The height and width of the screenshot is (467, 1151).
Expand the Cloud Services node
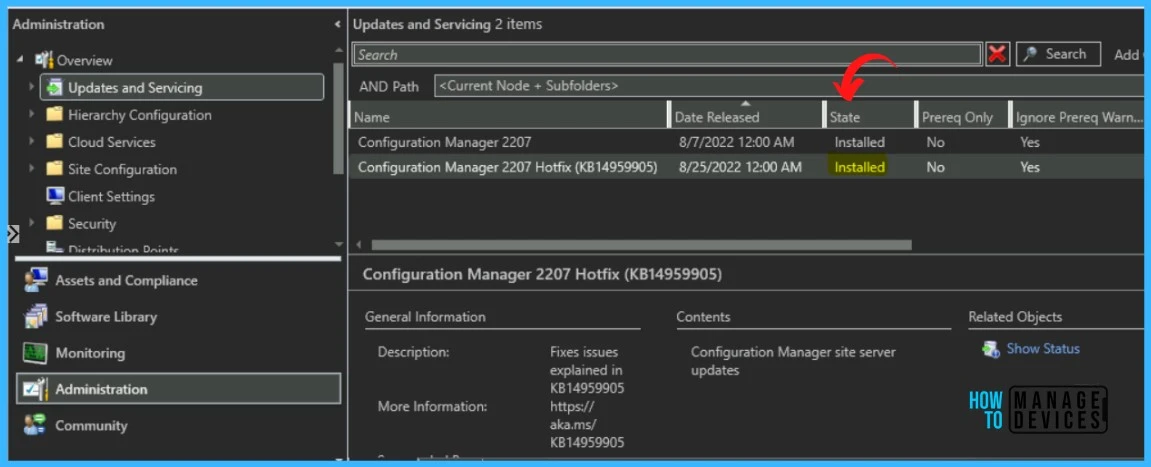click(32, 142)
